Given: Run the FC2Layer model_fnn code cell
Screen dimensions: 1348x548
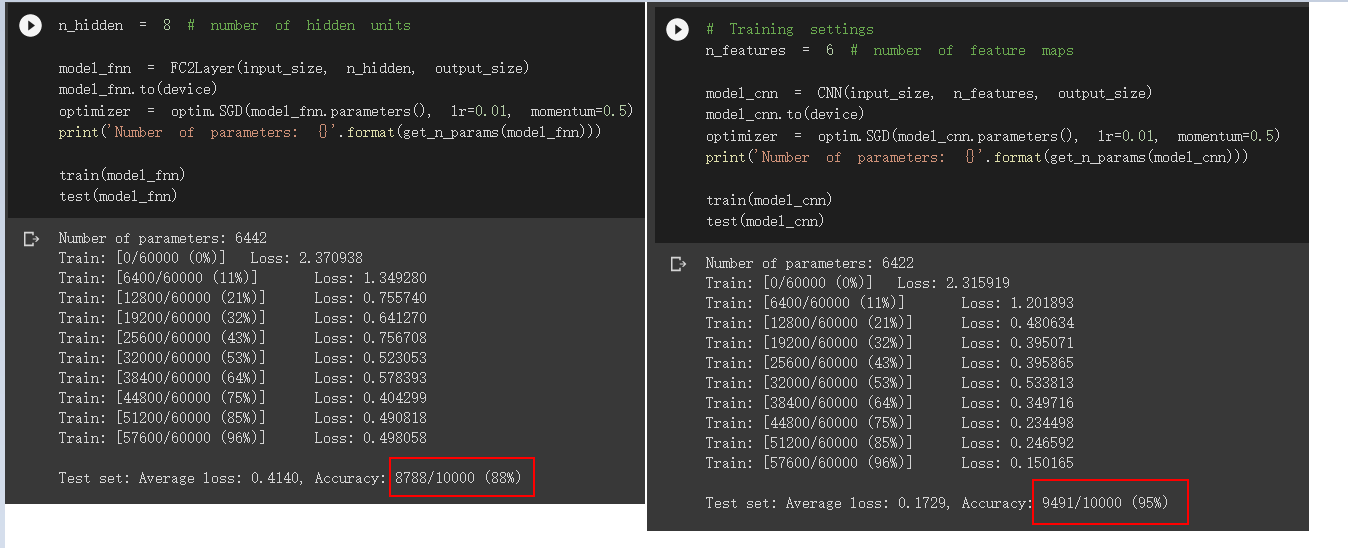Looking at the screenshot, I should click(x=31, y=26).
